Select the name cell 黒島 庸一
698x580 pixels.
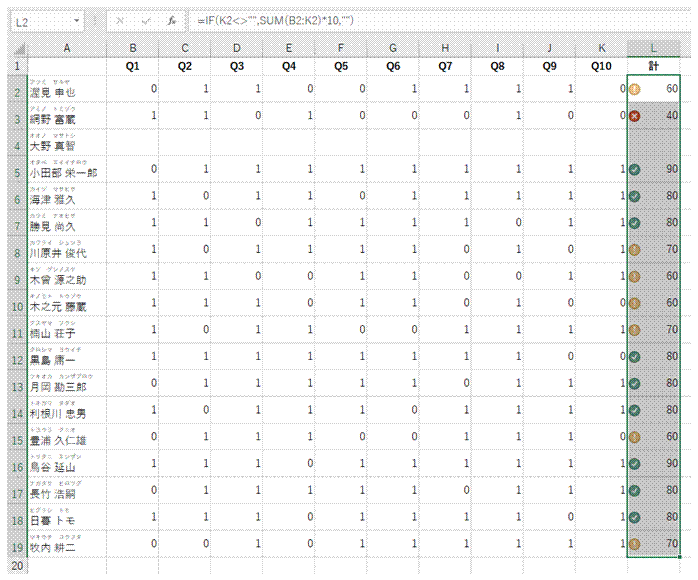click(x=67, y=356)
